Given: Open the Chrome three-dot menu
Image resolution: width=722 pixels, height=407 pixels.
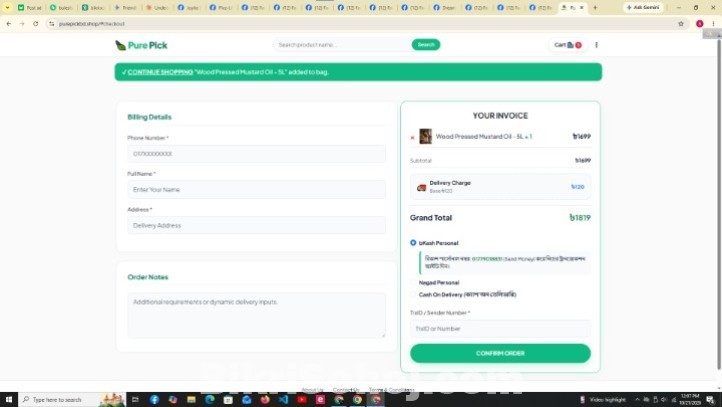Looking at the screenshot, I should click(x=713, y=23).
